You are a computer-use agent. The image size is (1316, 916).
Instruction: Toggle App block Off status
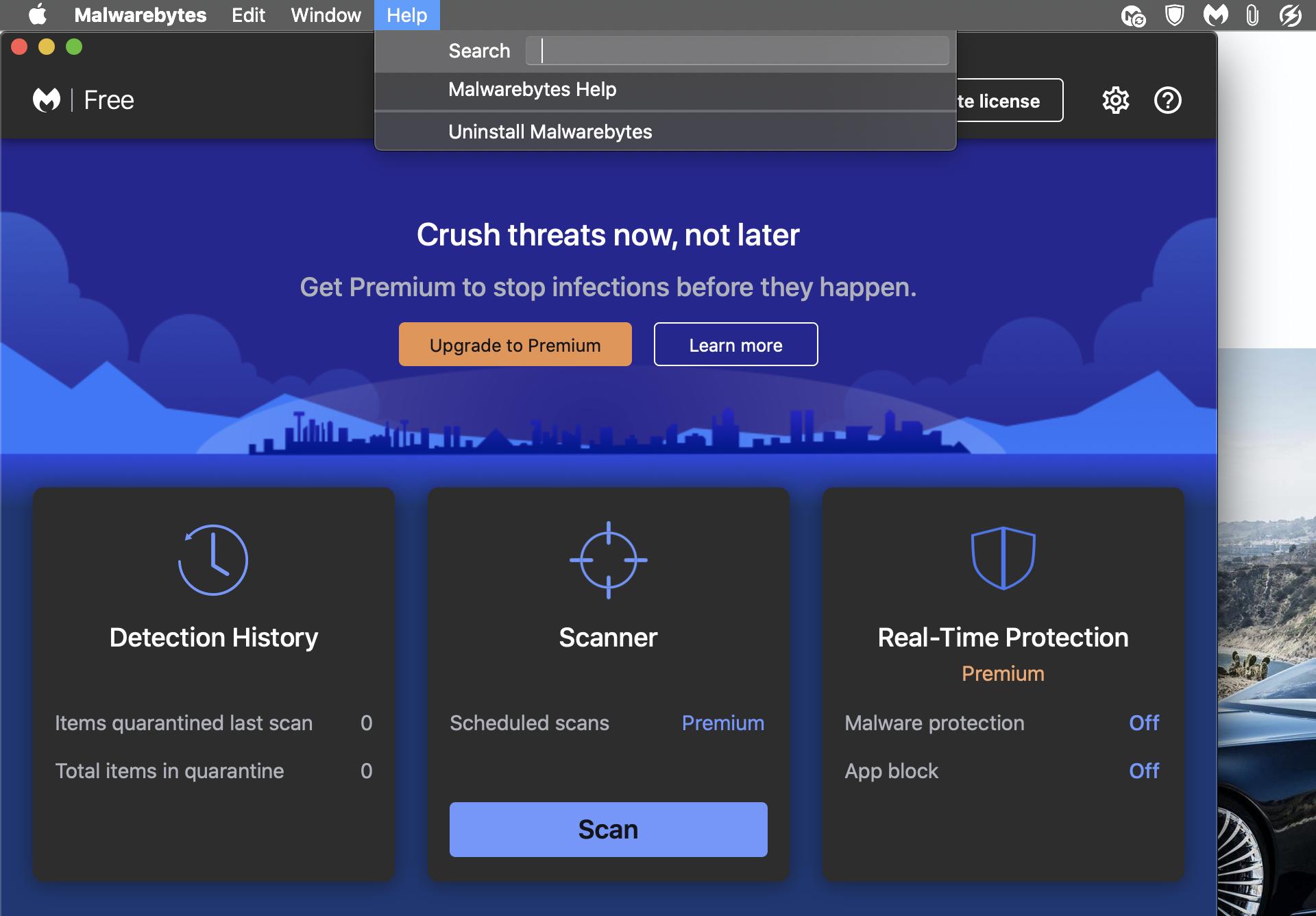(x=1144, y=771)
